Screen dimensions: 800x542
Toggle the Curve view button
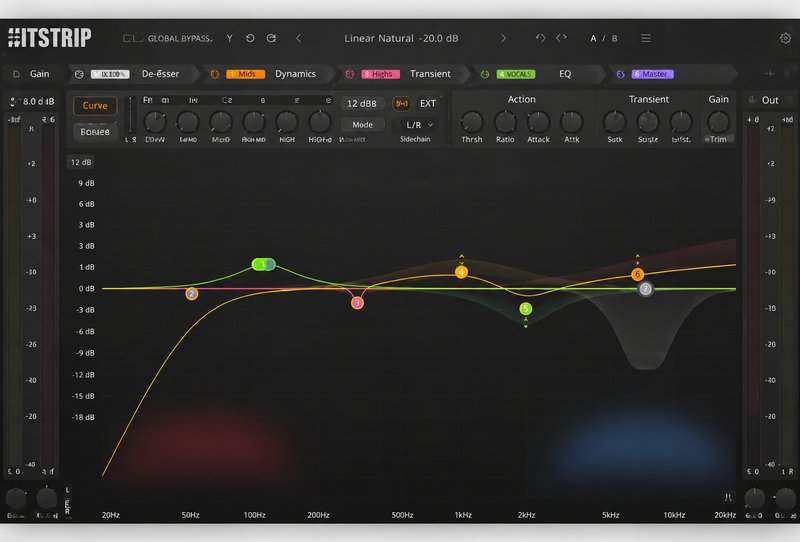95,106
